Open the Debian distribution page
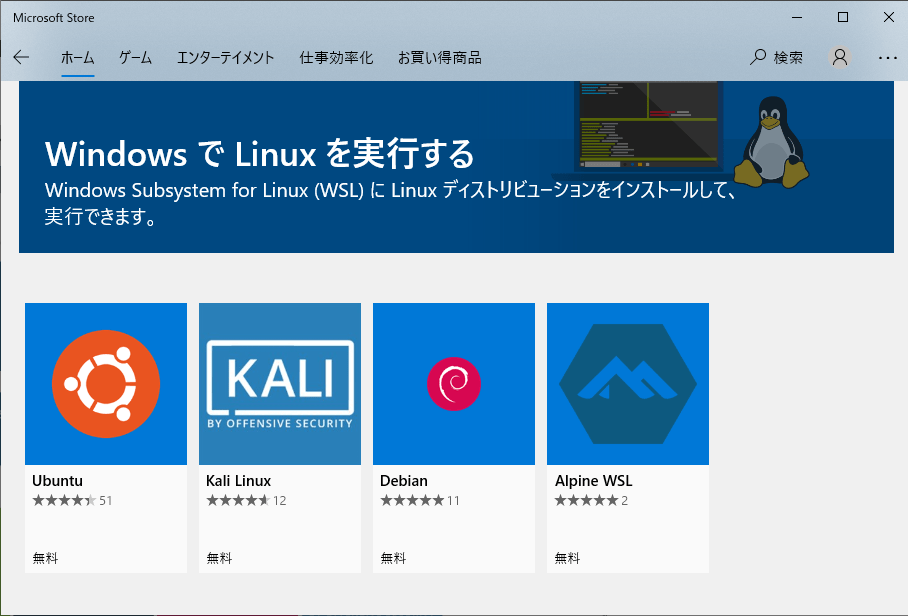Image resolution: width=908 pixels, height=616 pixels. click(453, 383)
